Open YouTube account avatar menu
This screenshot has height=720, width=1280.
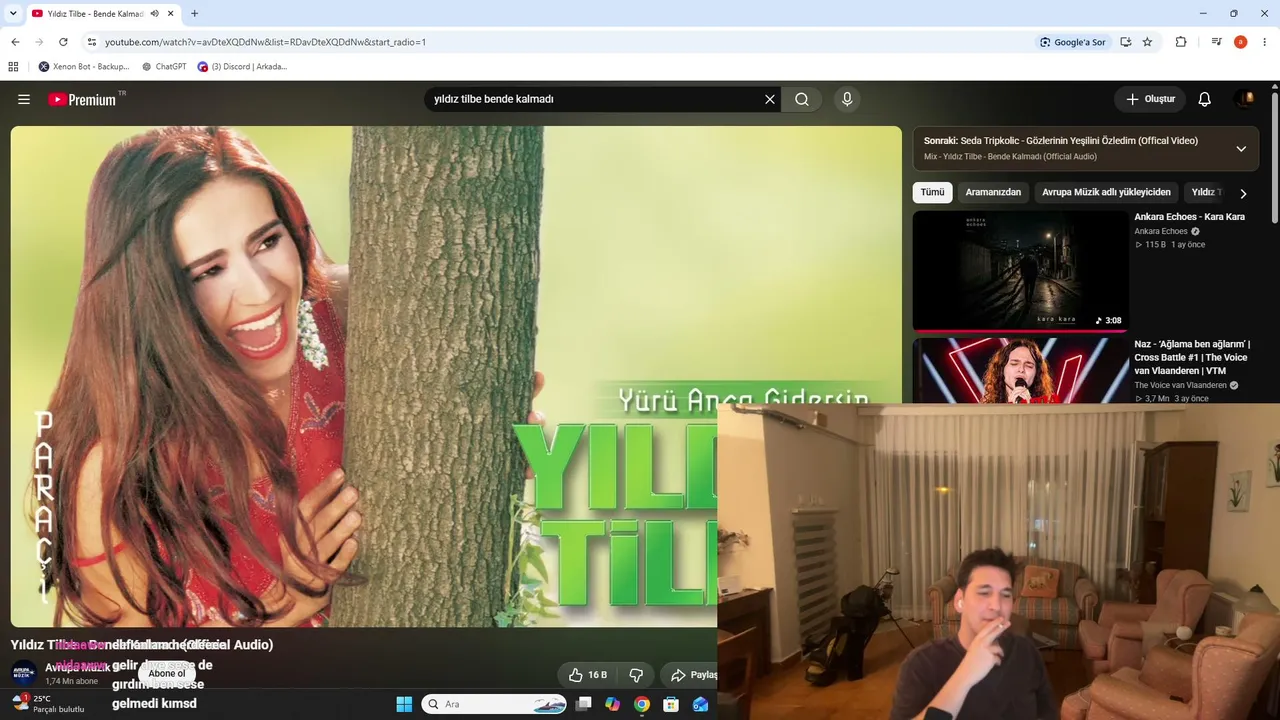click(1246, 98)
